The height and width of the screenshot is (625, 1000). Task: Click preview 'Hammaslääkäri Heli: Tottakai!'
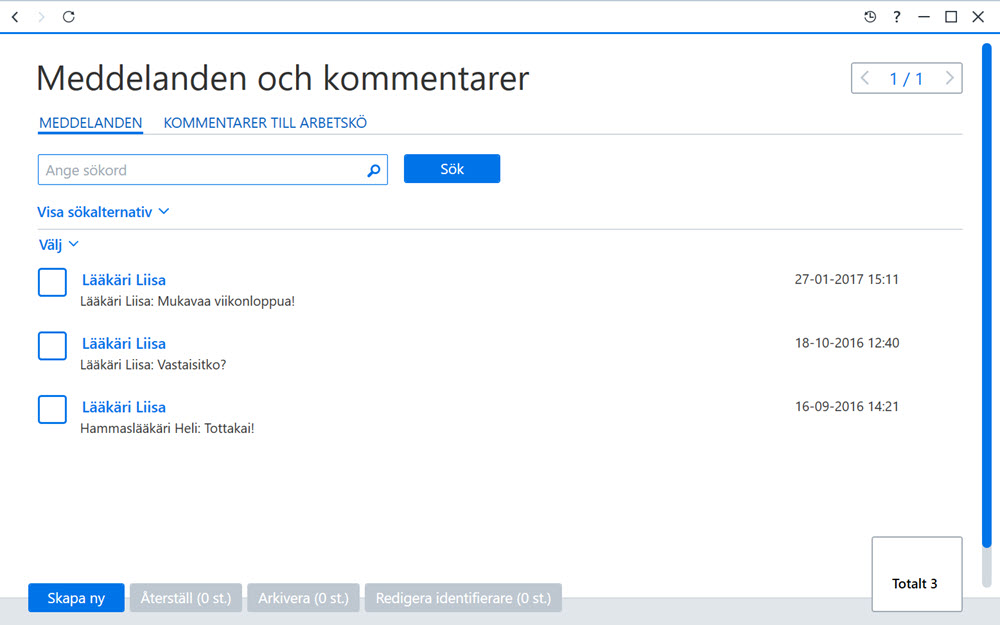(167, 429)
